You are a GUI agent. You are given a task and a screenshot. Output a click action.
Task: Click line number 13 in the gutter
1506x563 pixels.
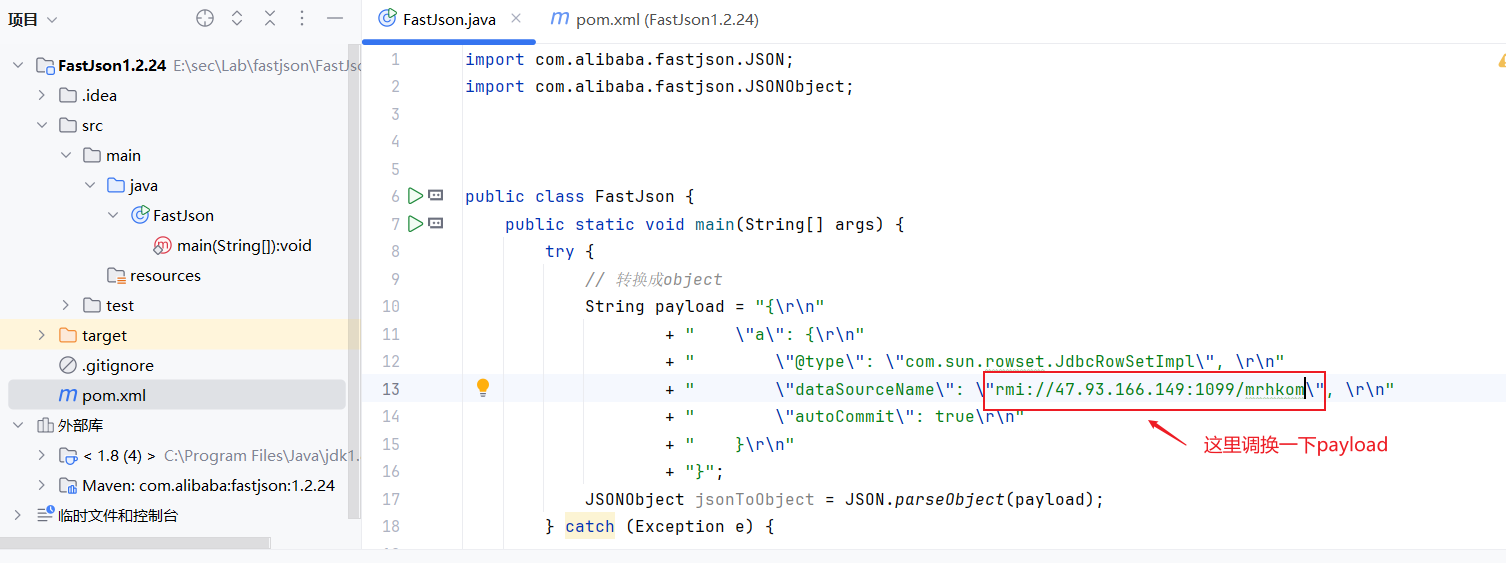tap(390, 388)
